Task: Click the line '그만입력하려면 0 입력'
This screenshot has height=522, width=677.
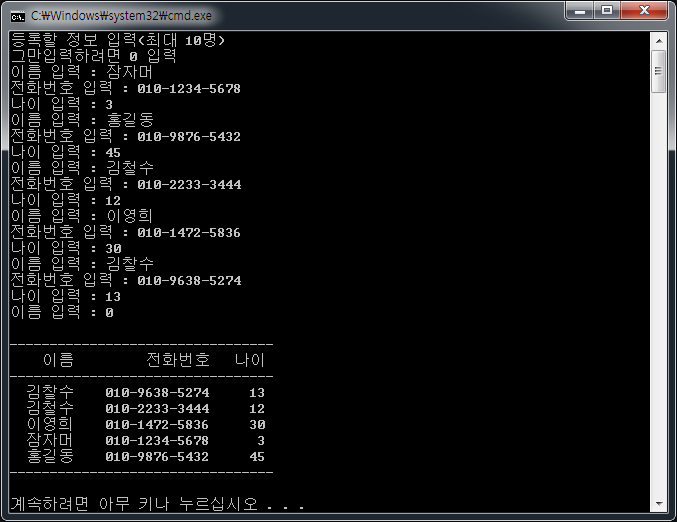Action: (94, 56)
